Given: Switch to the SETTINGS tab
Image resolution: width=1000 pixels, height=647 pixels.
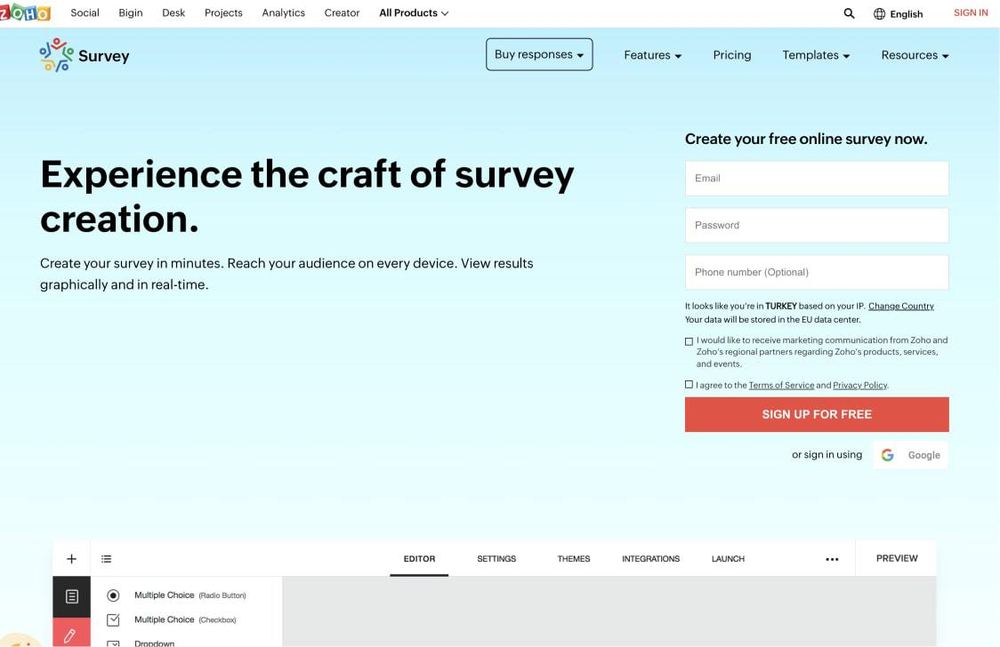Looking at the screenshot, I should [x=496, y=558].
